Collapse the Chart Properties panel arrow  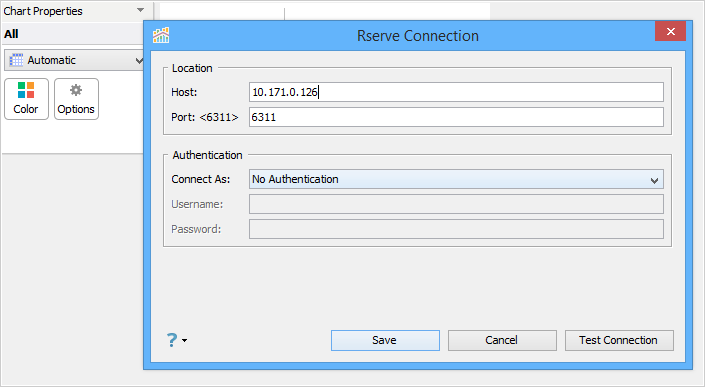[140, 10]
